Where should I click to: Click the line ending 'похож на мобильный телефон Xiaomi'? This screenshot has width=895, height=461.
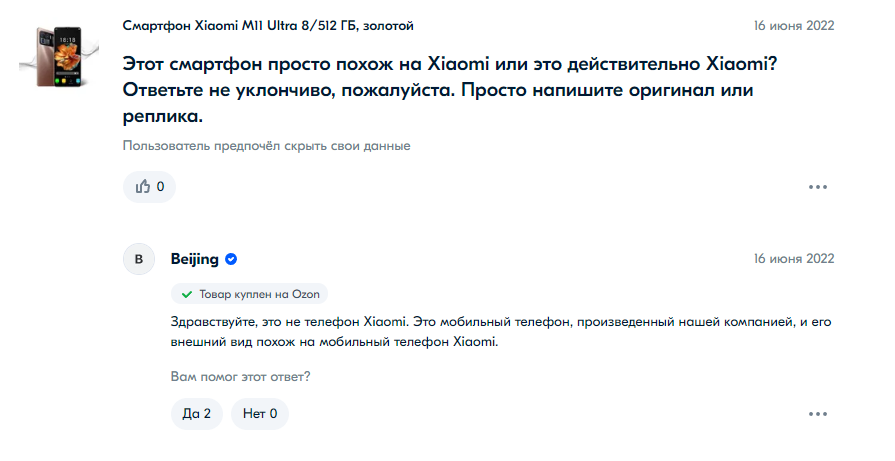click(335, 342)
